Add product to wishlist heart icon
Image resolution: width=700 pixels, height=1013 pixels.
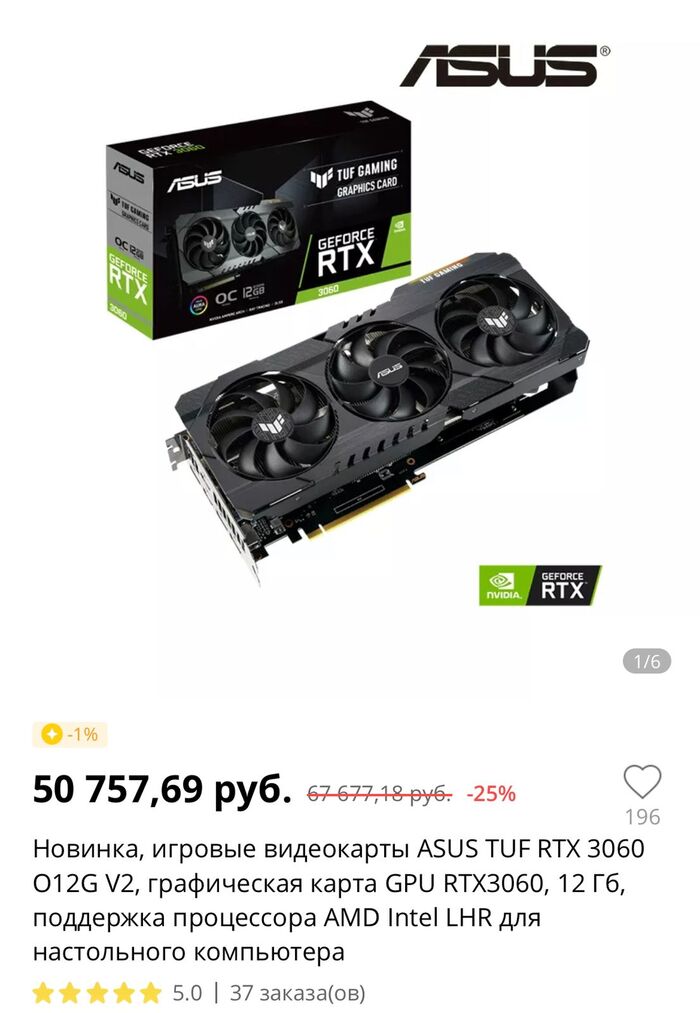click(642, 781)
